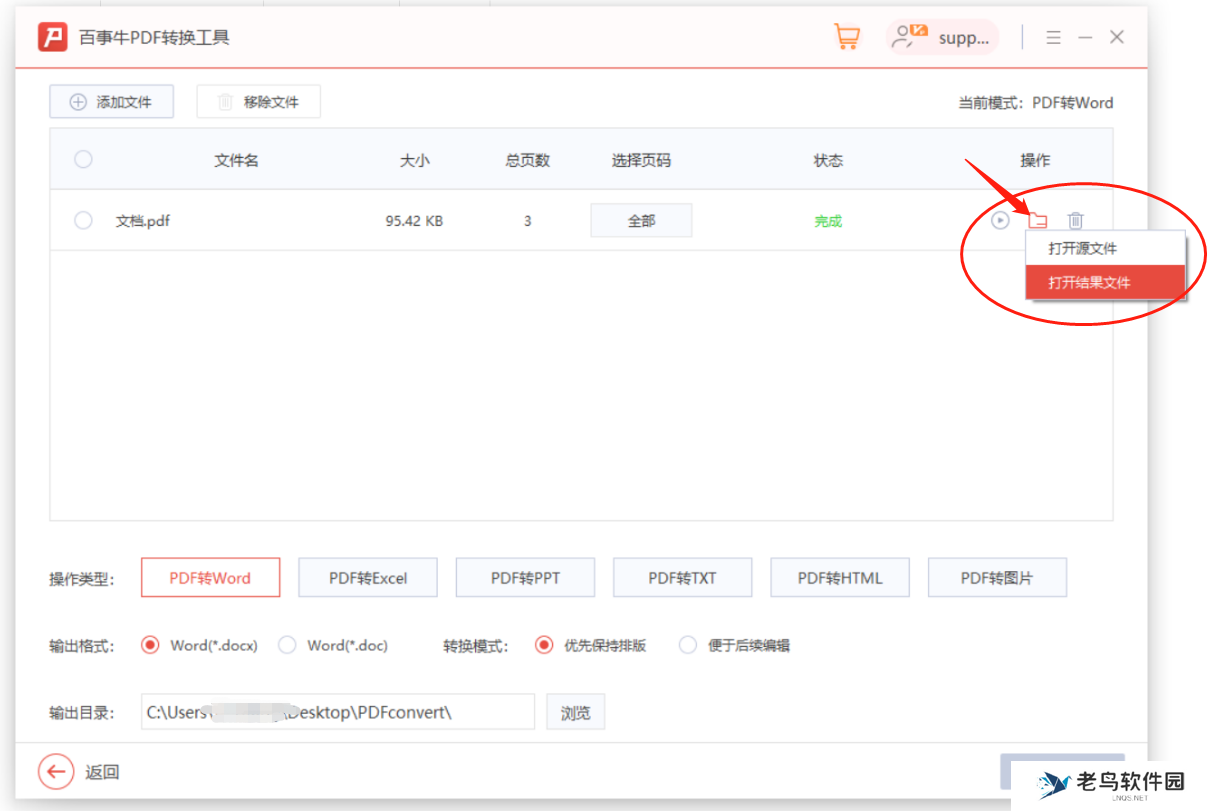Toggle the select-all checkbox in table header
1211x811 pixels.
(x=83, y=159)
